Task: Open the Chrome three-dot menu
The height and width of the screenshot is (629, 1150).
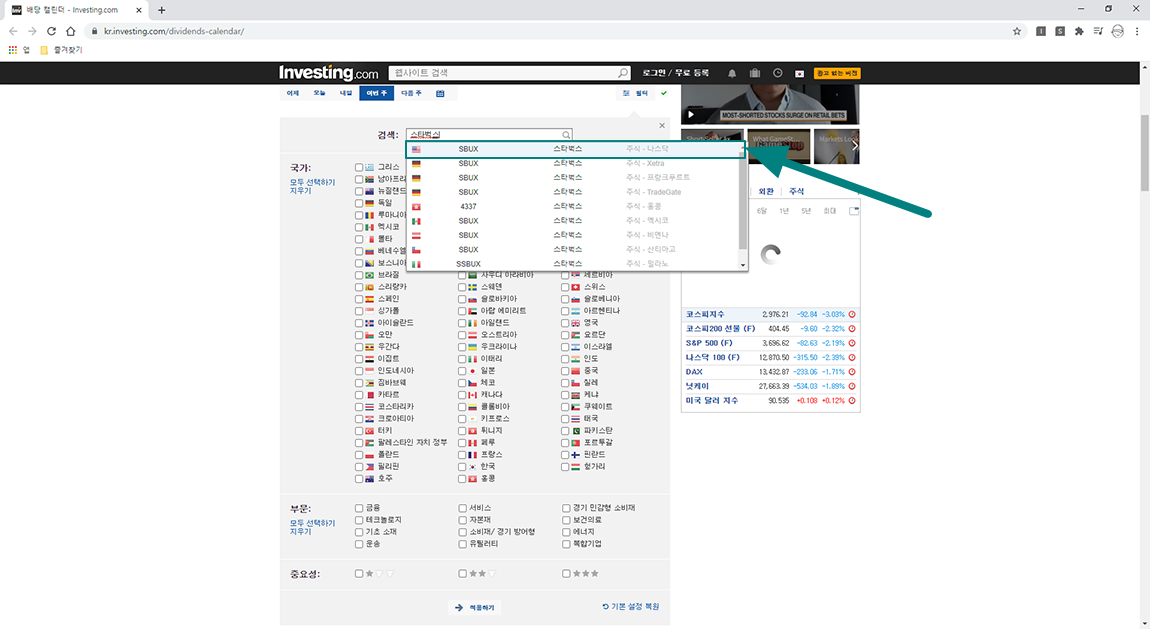Action: [1137, 31]
